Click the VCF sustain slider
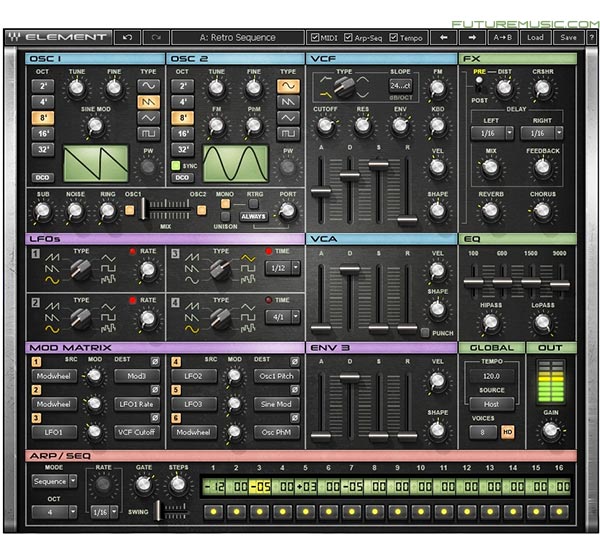The image size is (600, 560). click(x=378, y=165)
